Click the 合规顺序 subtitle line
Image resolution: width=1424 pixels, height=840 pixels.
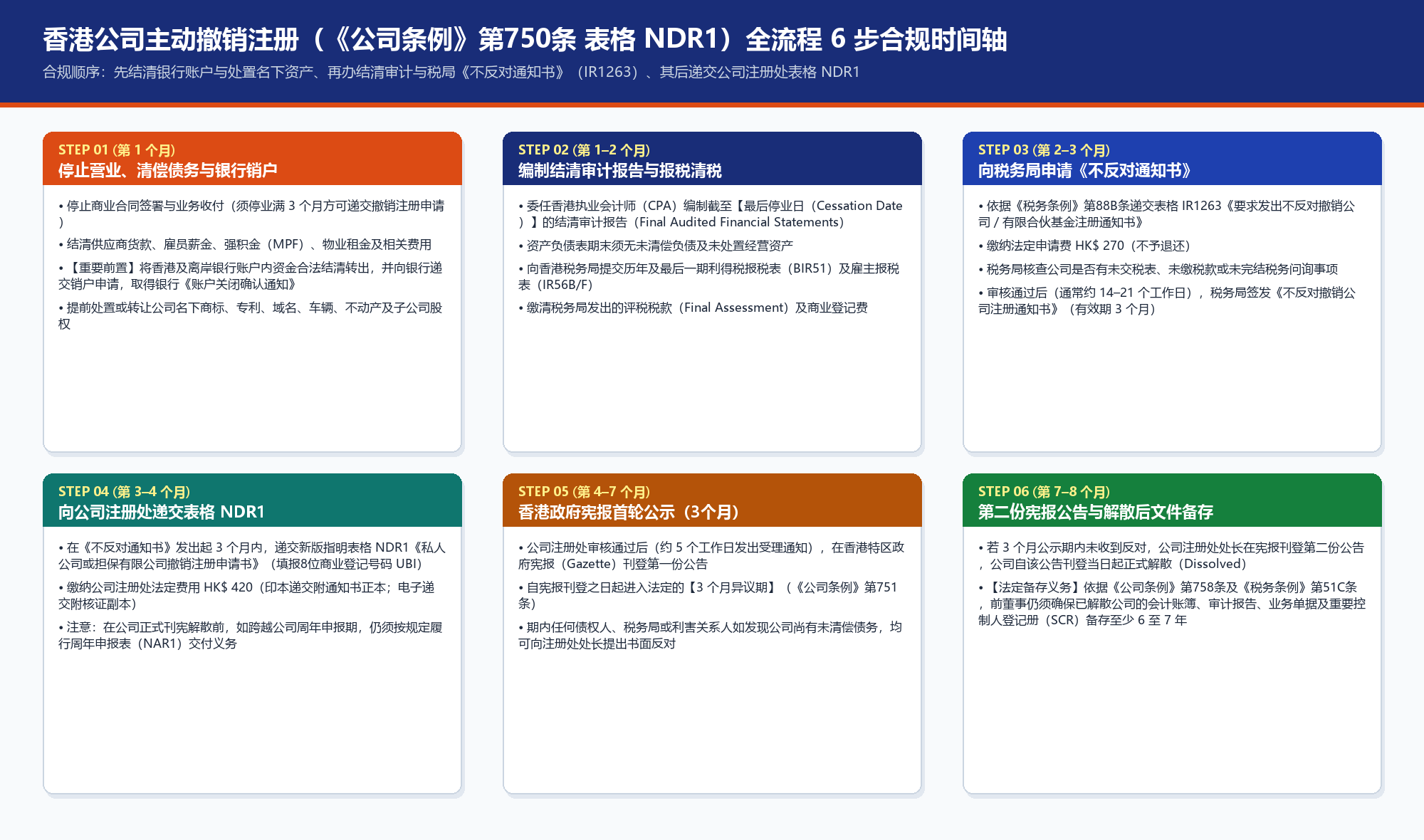pos(451,72)
